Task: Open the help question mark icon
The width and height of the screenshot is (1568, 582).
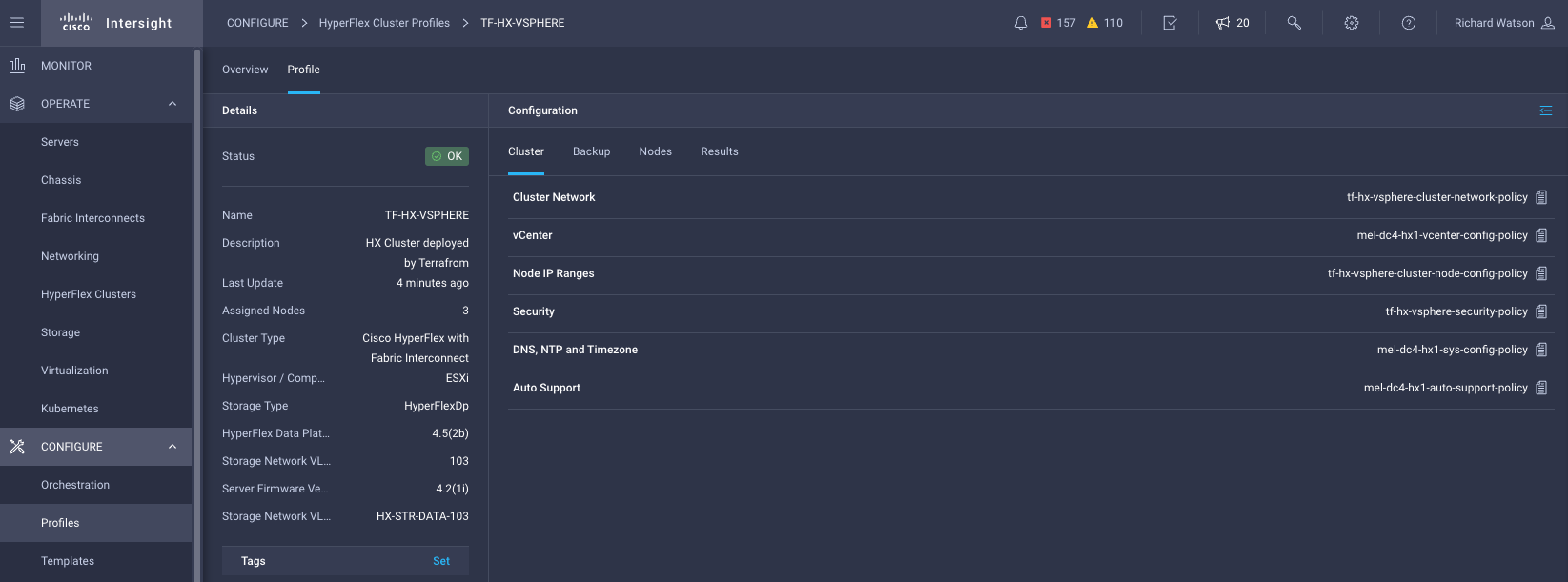Action: point(1409,23)
